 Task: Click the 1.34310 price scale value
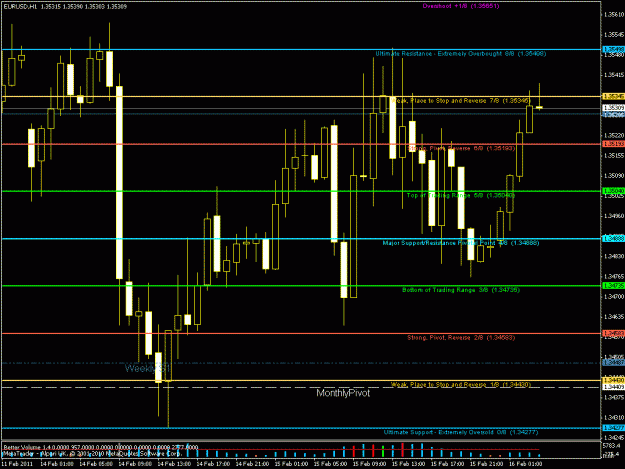point(614,418)
